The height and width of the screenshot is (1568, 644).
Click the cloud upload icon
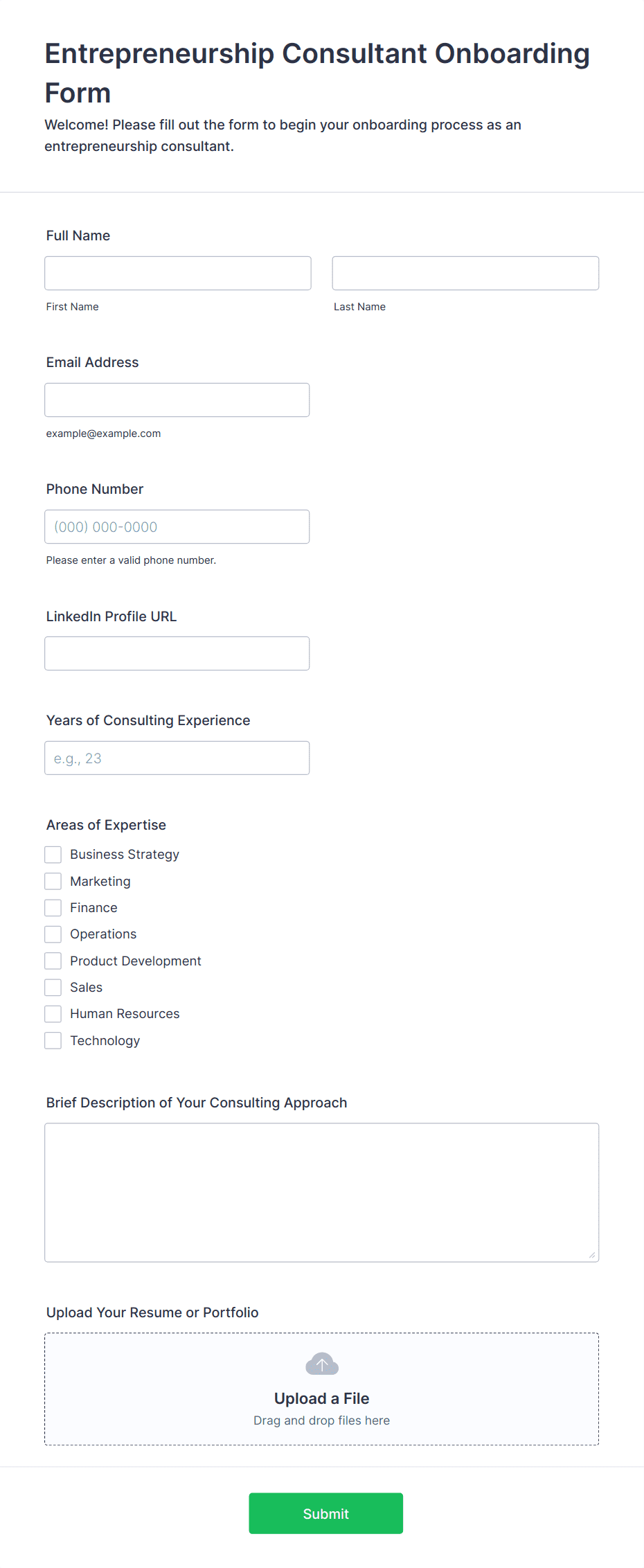point(322,1364)
